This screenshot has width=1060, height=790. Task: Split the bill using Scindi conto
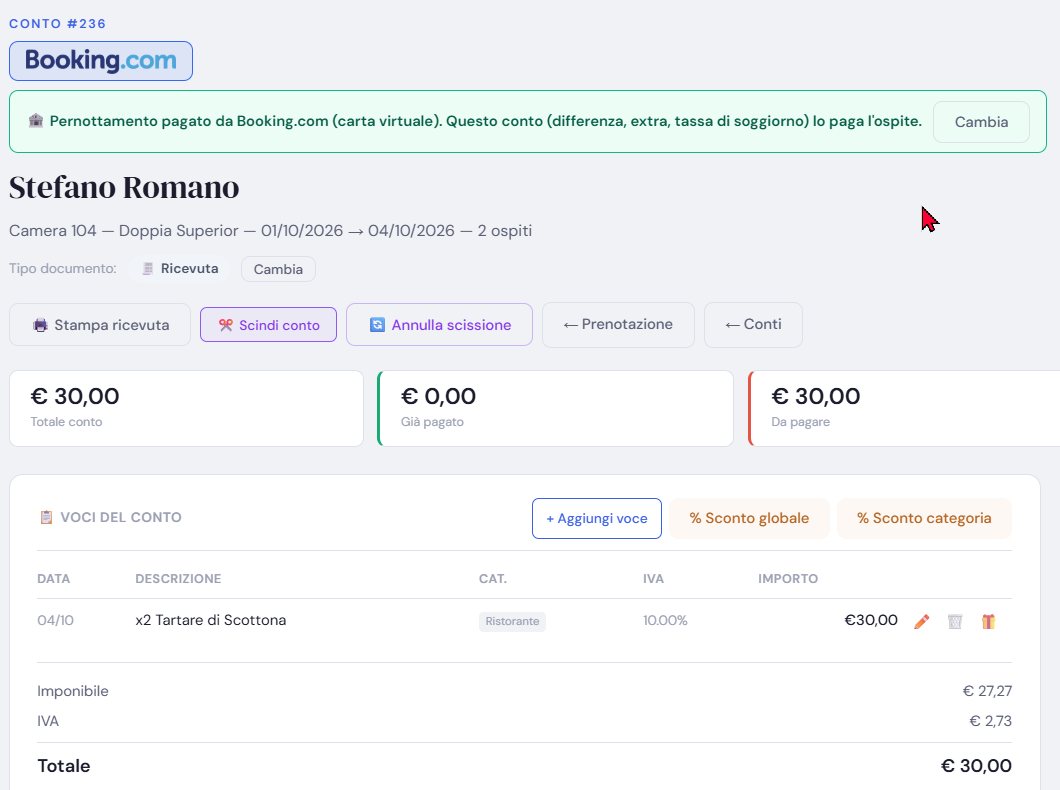tap(268, 325)
